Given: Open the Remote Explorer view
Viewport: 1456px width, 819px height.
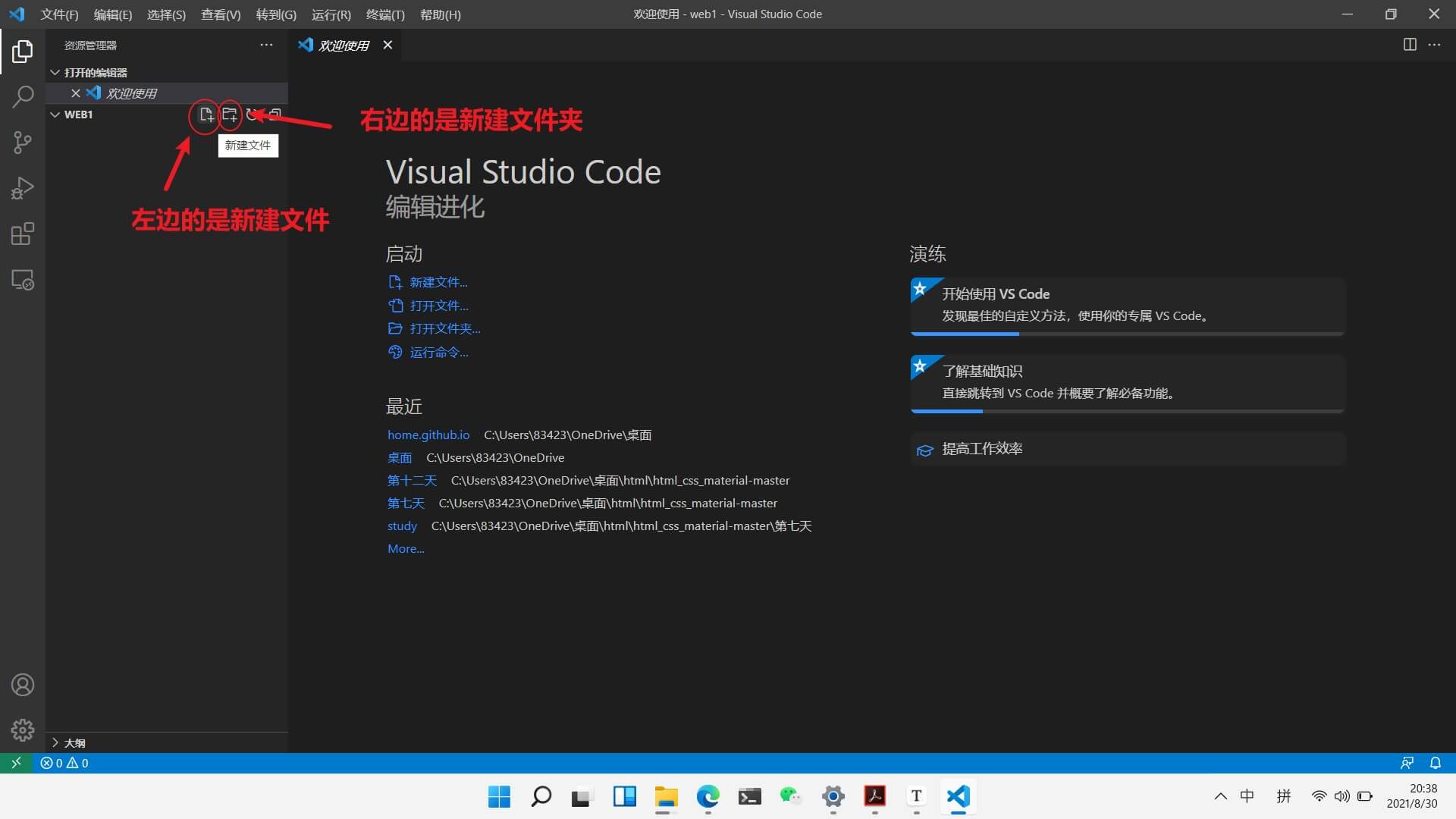Looking at the screenshot, I should tap(23, 280).
